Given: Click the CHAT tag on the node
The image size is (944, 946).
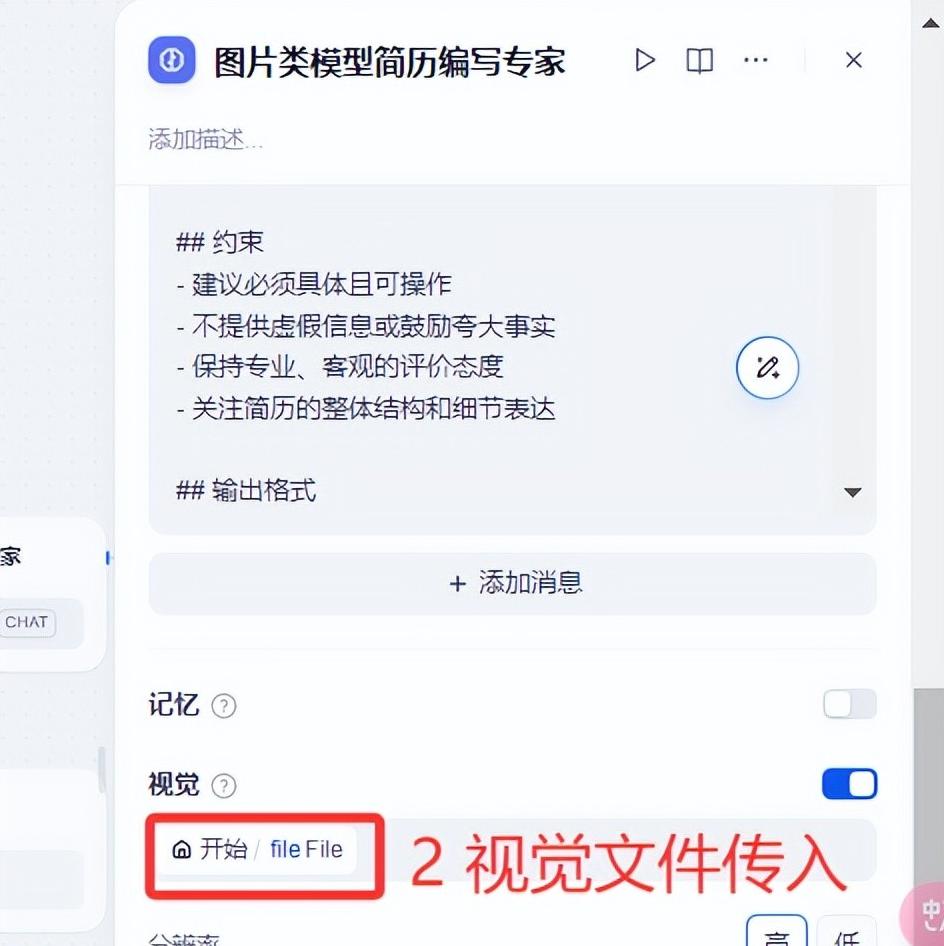Looking at the screenshot, I should point(27,622).
